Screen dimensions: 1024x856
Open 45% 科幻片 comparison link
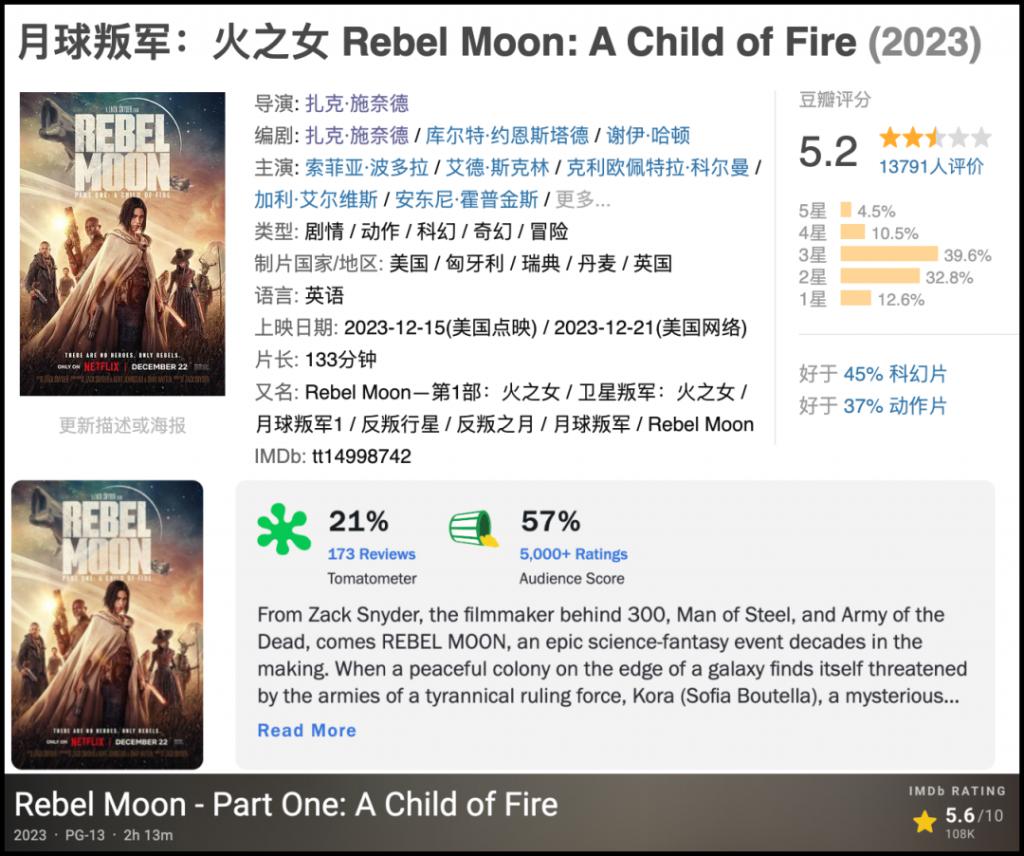tap(895, 374)
